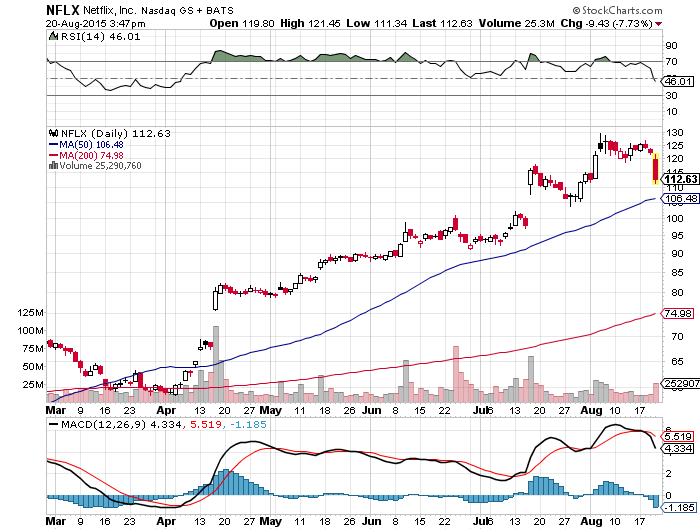Click the red 5.519 signal value in MACD legend
Image resolution: width=700 pixels, height=530 pixels.
206,425
